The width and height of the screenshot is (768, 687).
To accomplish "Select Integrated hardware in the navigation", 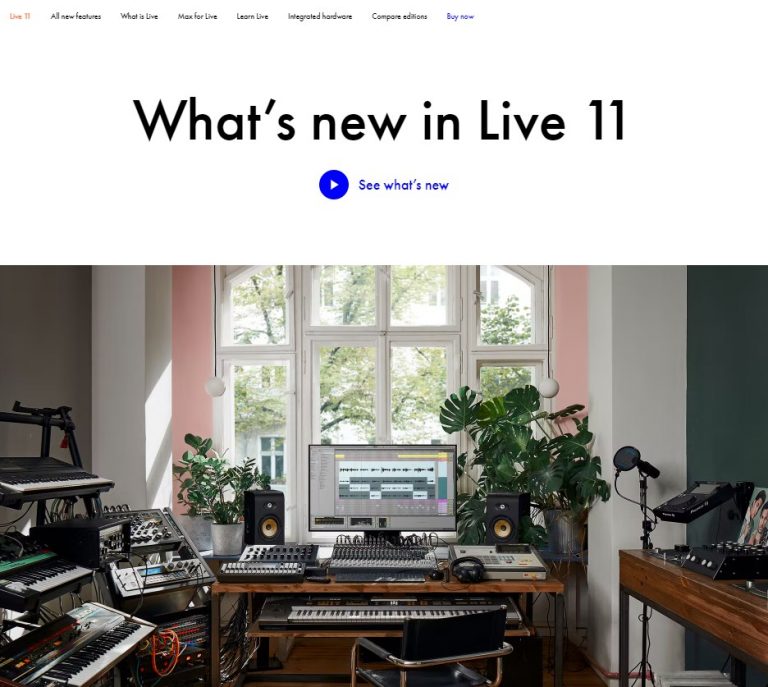I will 320,16.
